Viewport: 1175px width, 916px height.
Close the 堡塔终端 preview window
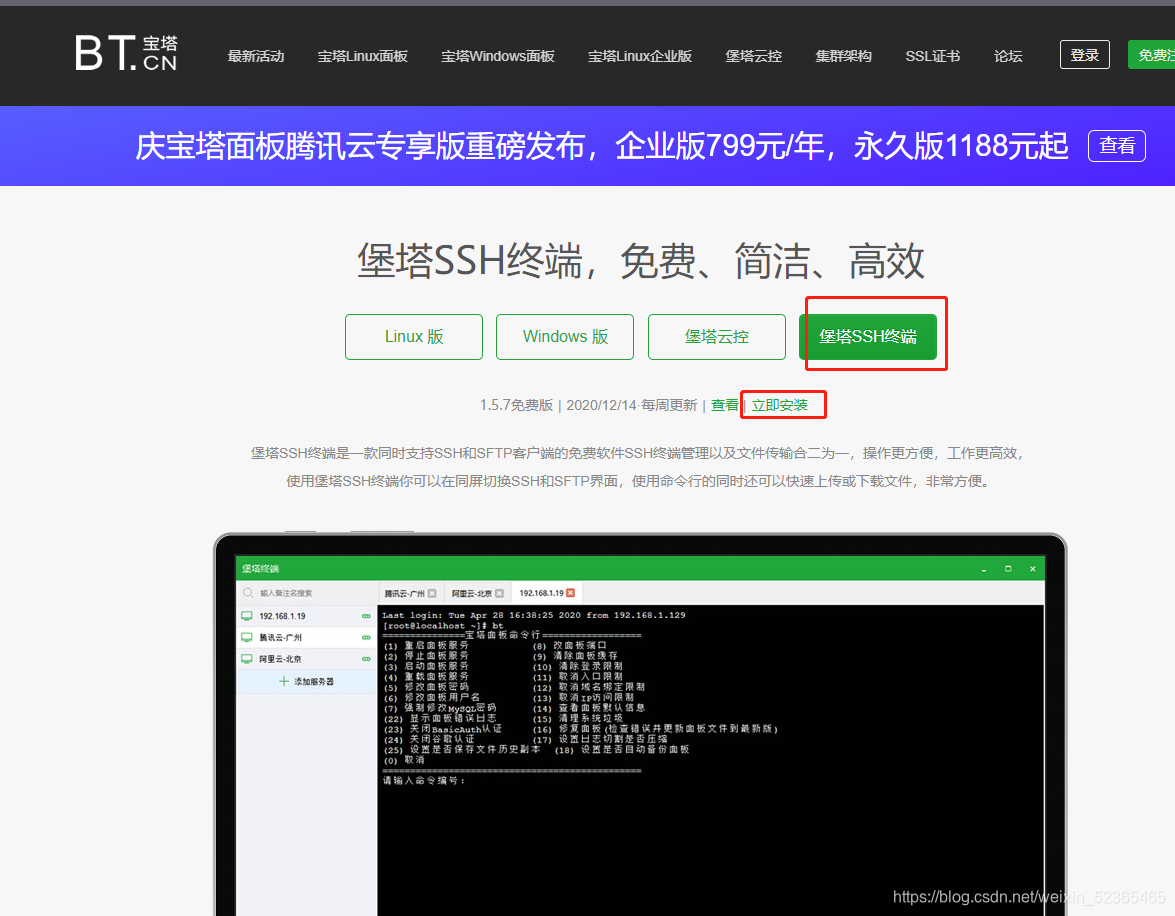(x=1033, y=569)
